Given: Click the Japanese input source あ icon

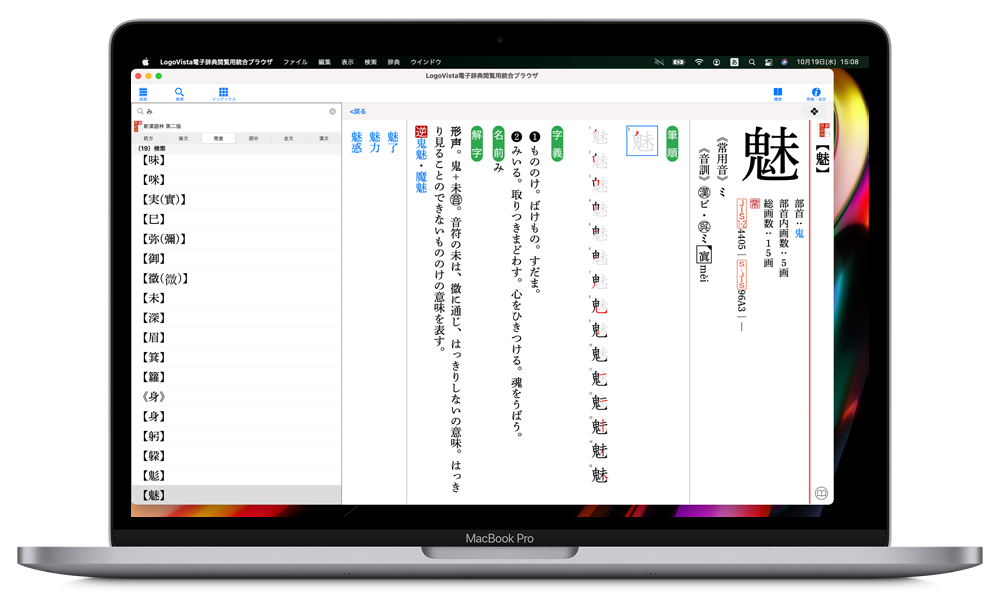Looking at the screenshot, I should (735, 62).
